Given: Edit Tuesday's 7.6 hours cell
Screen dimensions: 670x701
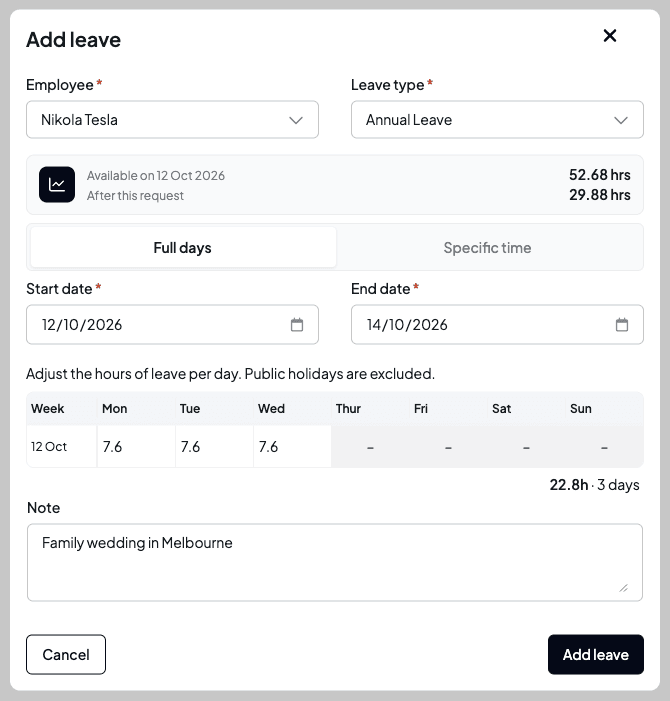Looking at the screenshot, I should click(215, 447).
